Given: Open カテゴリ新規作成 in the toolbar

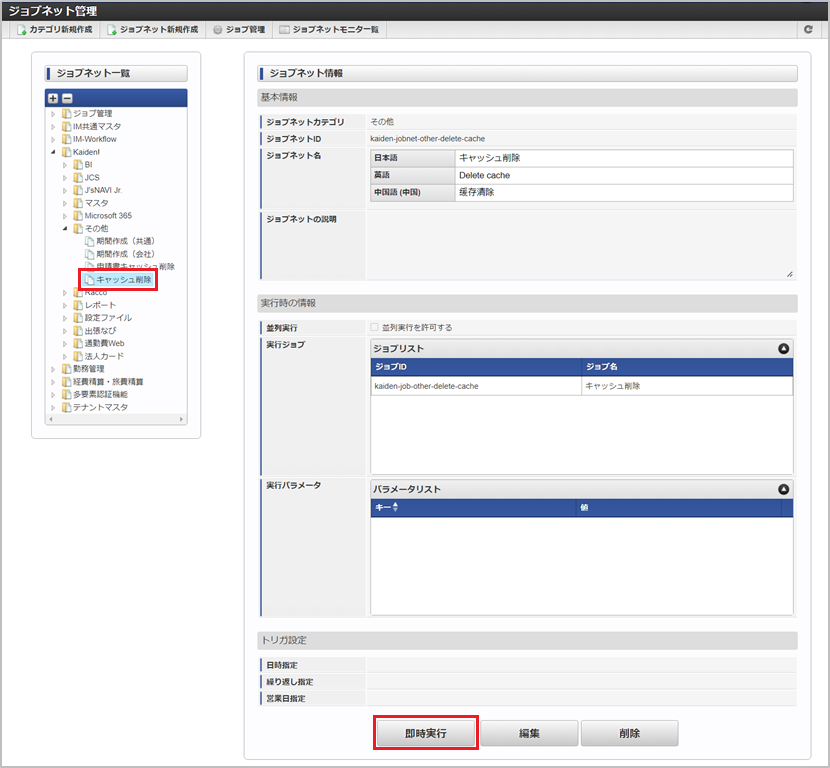Looking at the screenshot, I should (55, 30).
